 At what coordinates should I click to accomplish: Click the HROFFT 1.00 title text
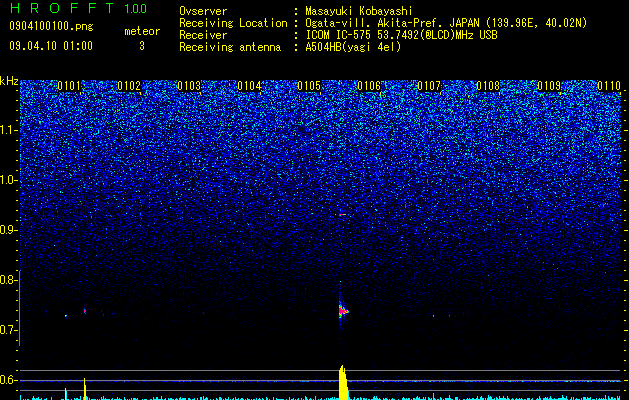point(78,8)
